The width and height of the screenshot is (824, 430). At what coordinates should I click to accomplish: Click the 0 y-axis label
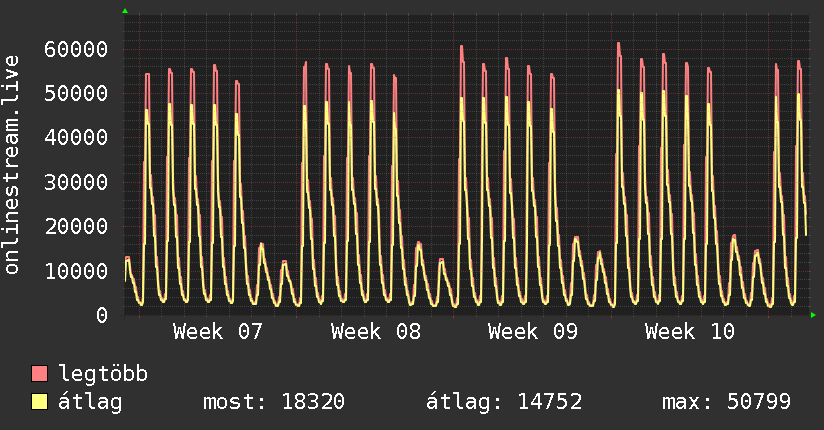click(x=102, y=315)
